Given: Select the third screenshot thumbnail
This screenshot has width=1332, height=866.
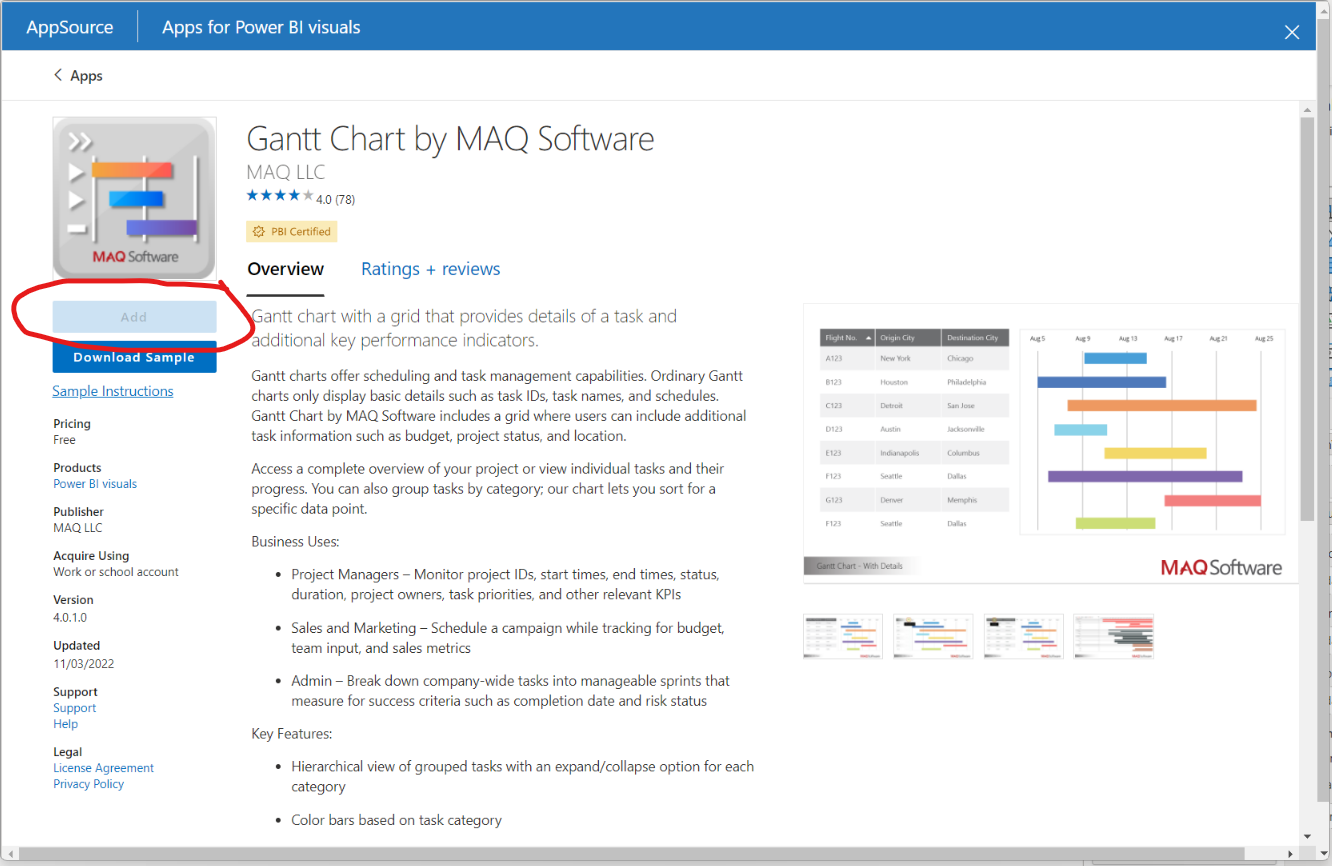Looking at the screenshot, I should pos(1023,636).
